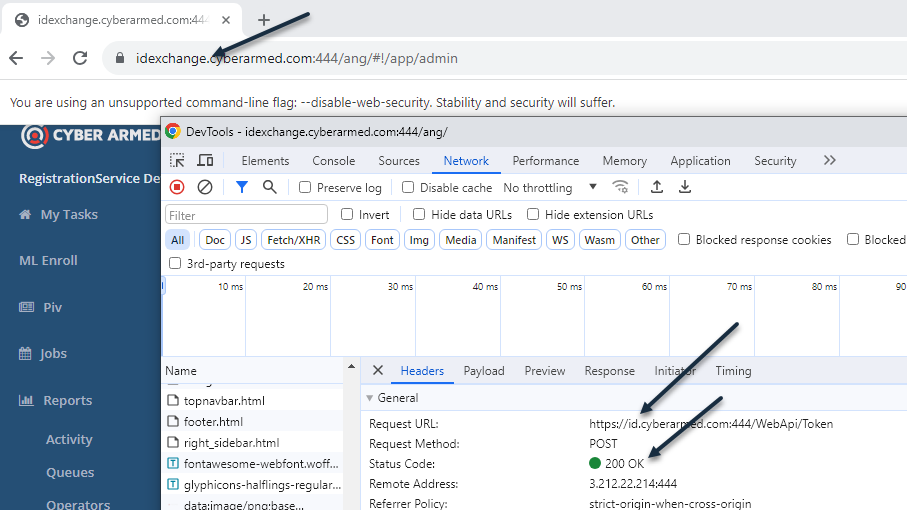Import HAR file upload icon
The height and width of the screenshot is (510, 907).
(657, 187)
